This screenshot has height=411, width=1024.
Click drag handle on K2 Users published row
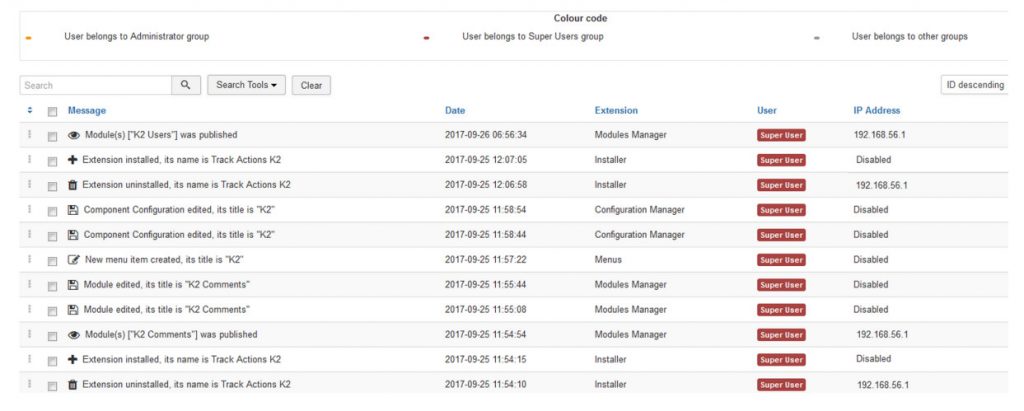pos(29,135)
